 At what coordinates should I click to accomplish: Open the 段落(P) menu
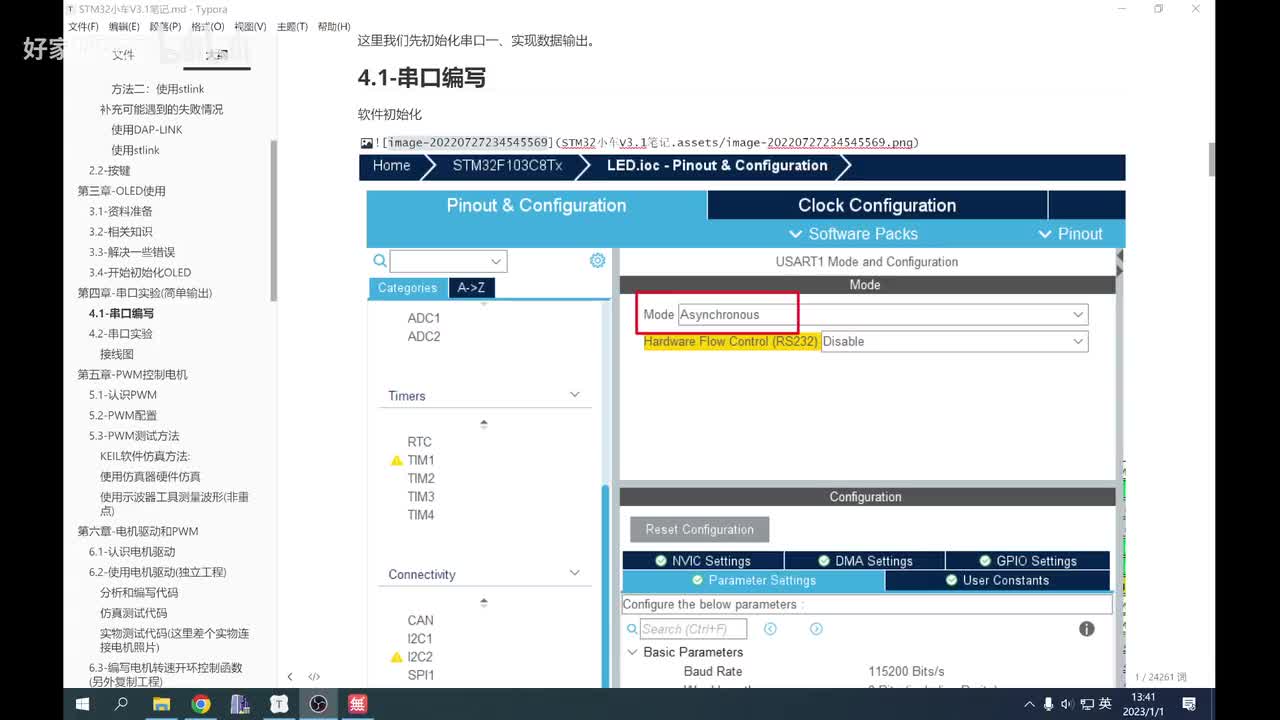click(166, 27)
